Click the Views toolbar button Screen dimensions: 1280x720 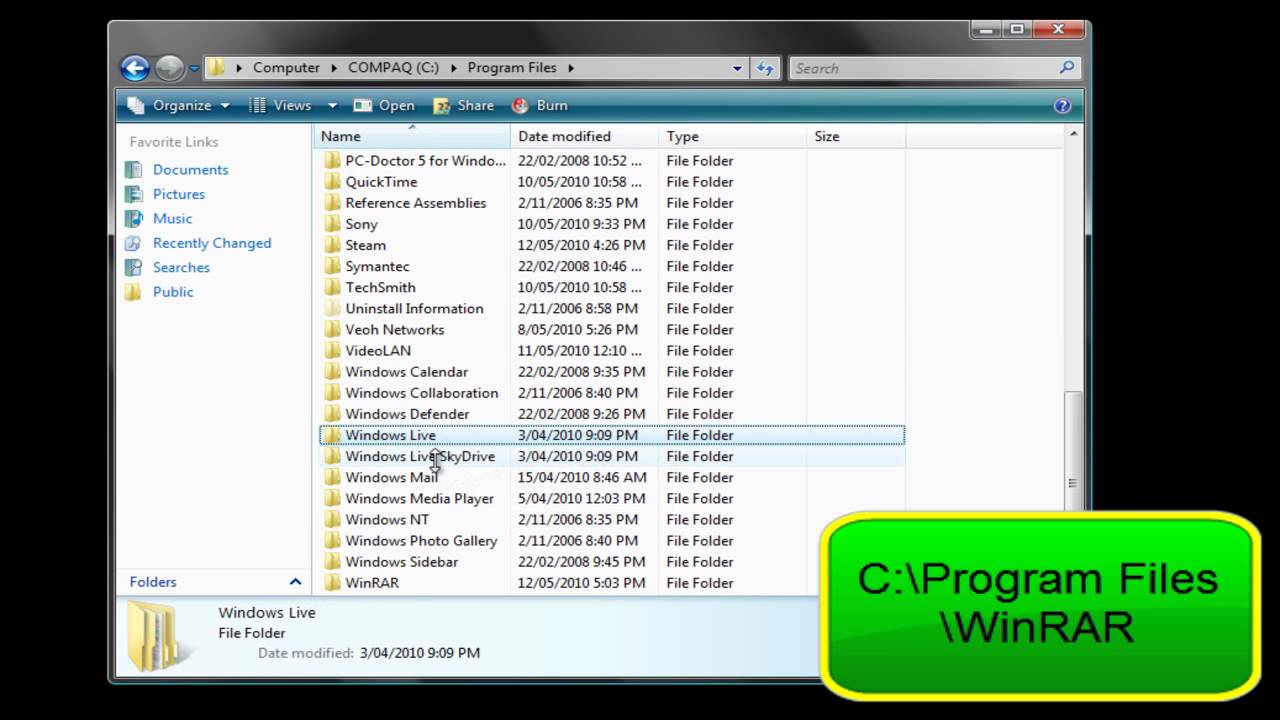pyautogui.click(x=280, y=105)
